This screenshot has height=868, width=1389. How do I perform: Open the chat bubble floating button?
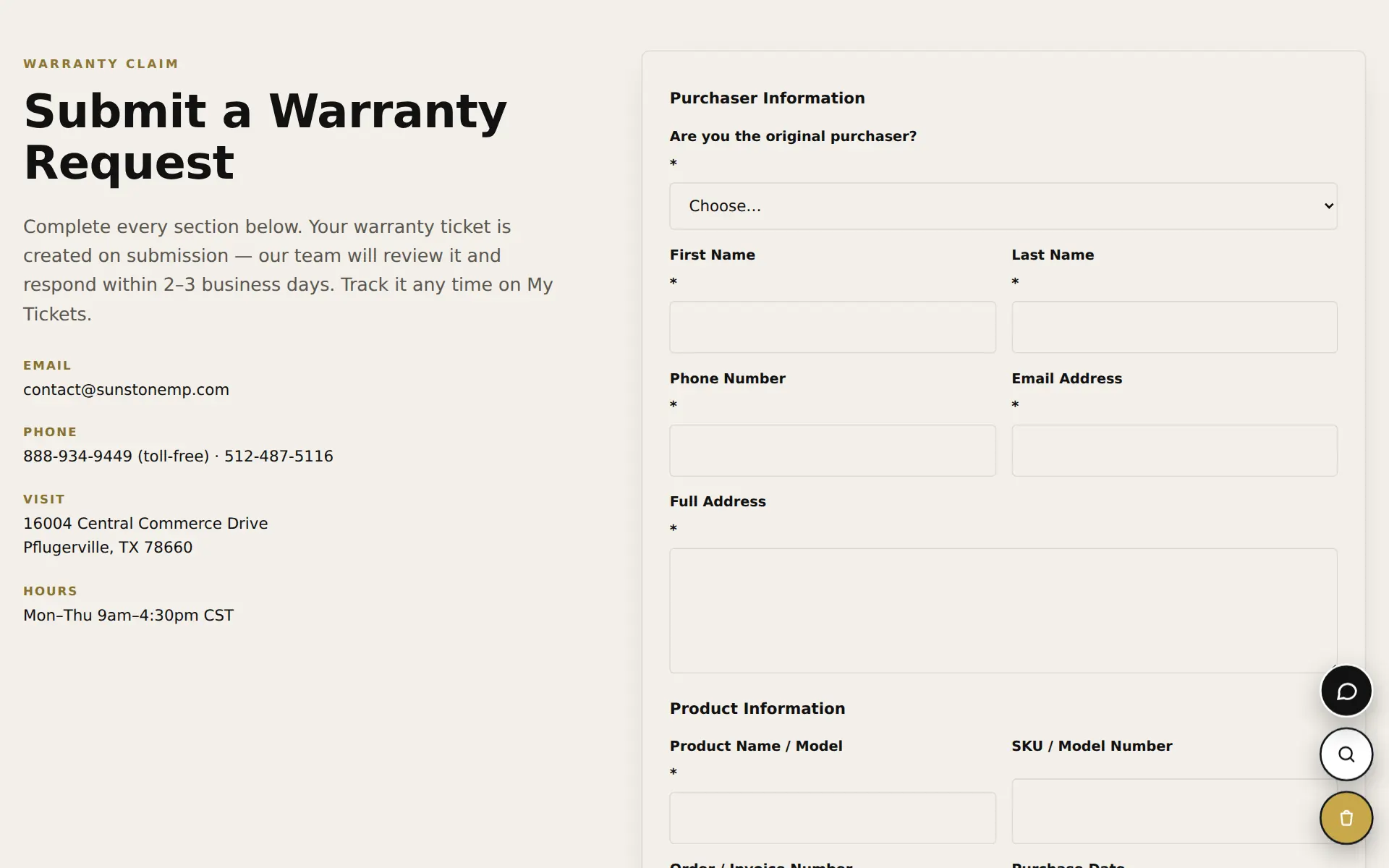click(x=1346, y=692)
